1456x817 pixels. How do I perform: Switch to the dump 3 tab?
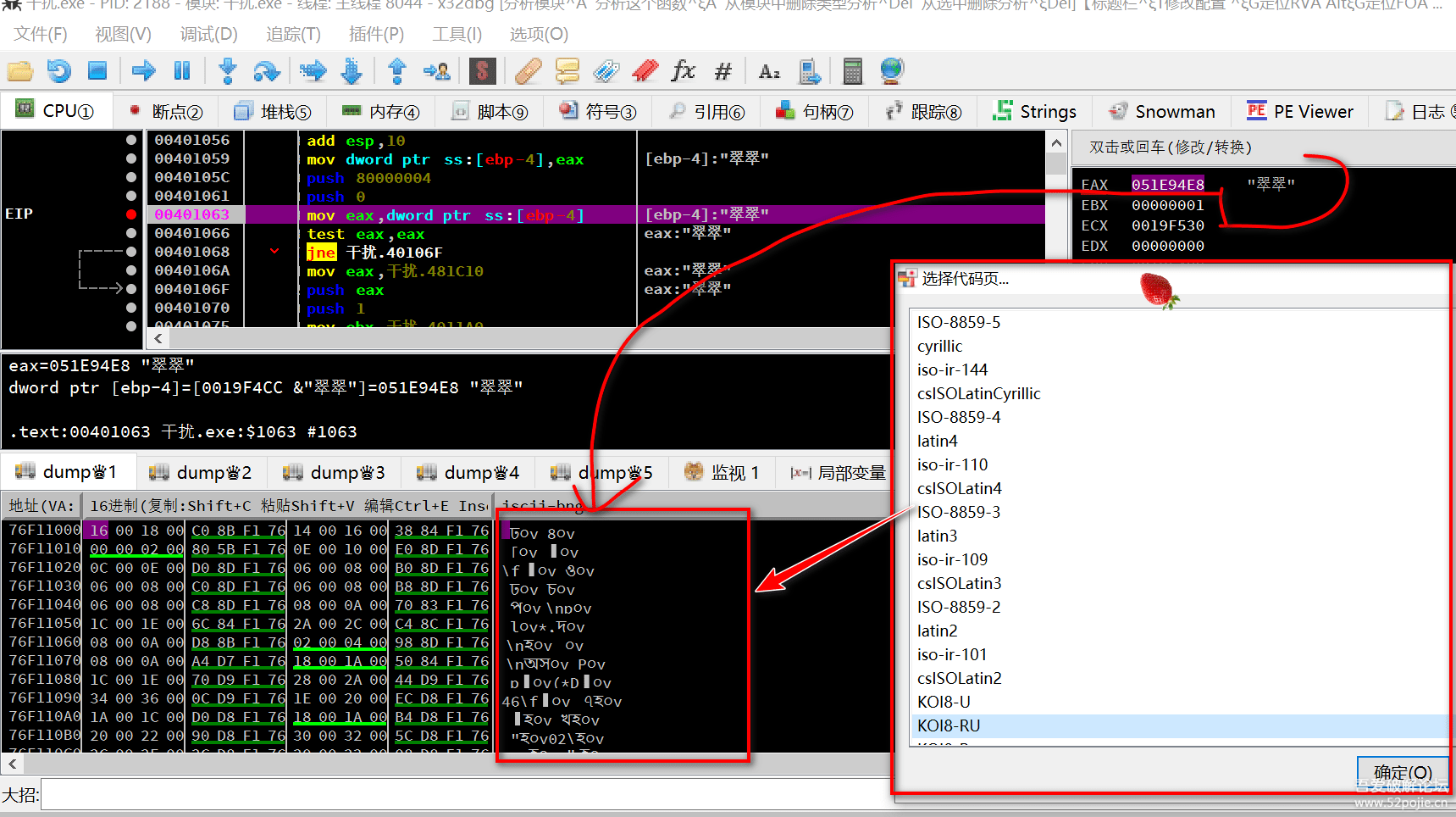point(335,472)
